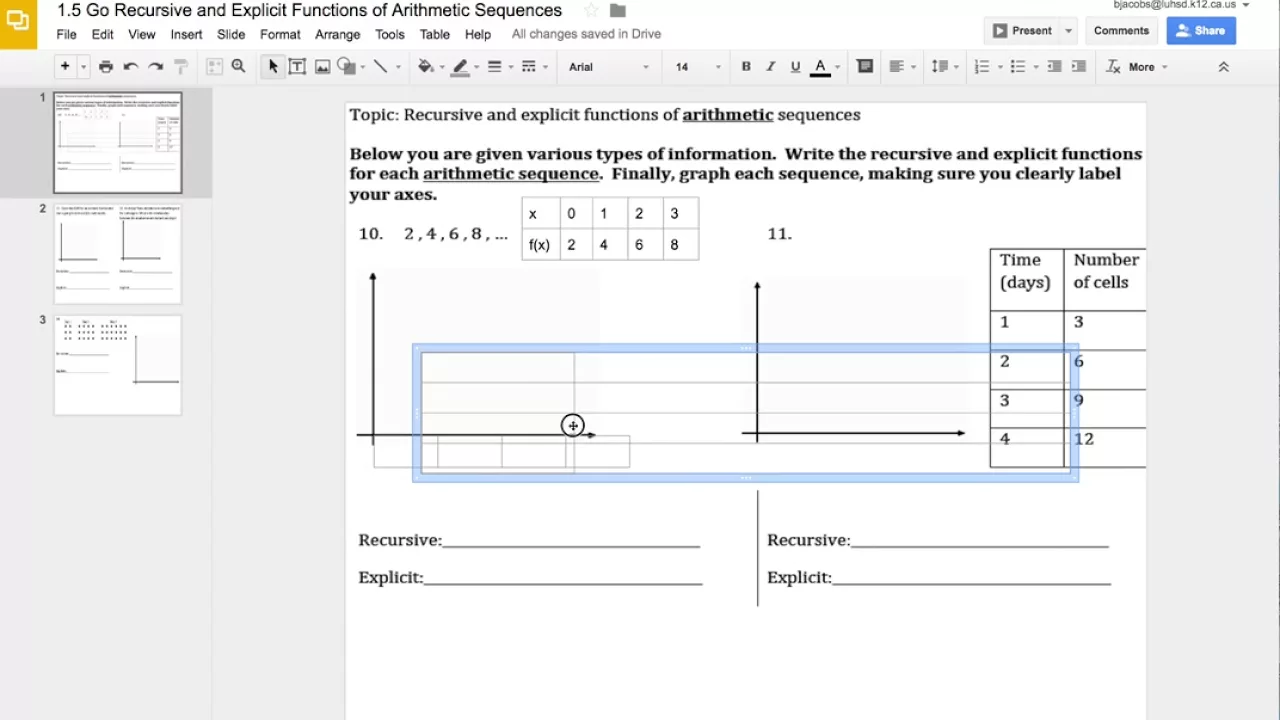This screenshot has width=1280, height=720.
Task: Expand the Present options dropdown arrow
Action: (1068, 31)
